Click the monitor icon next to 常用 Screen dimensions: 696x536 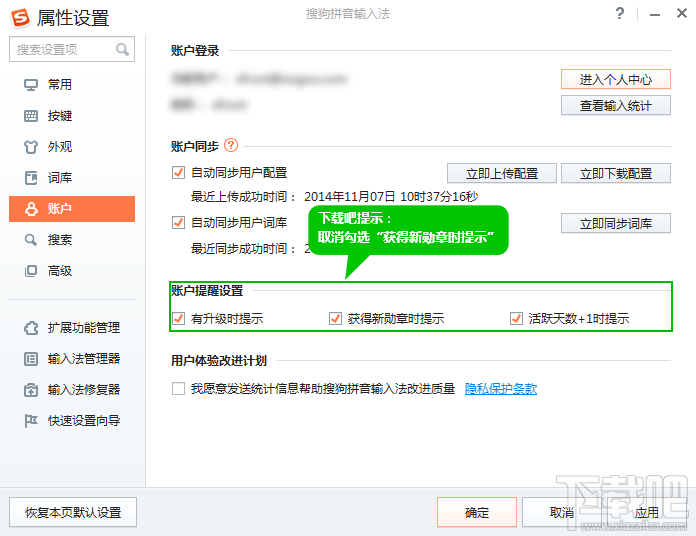31,84
